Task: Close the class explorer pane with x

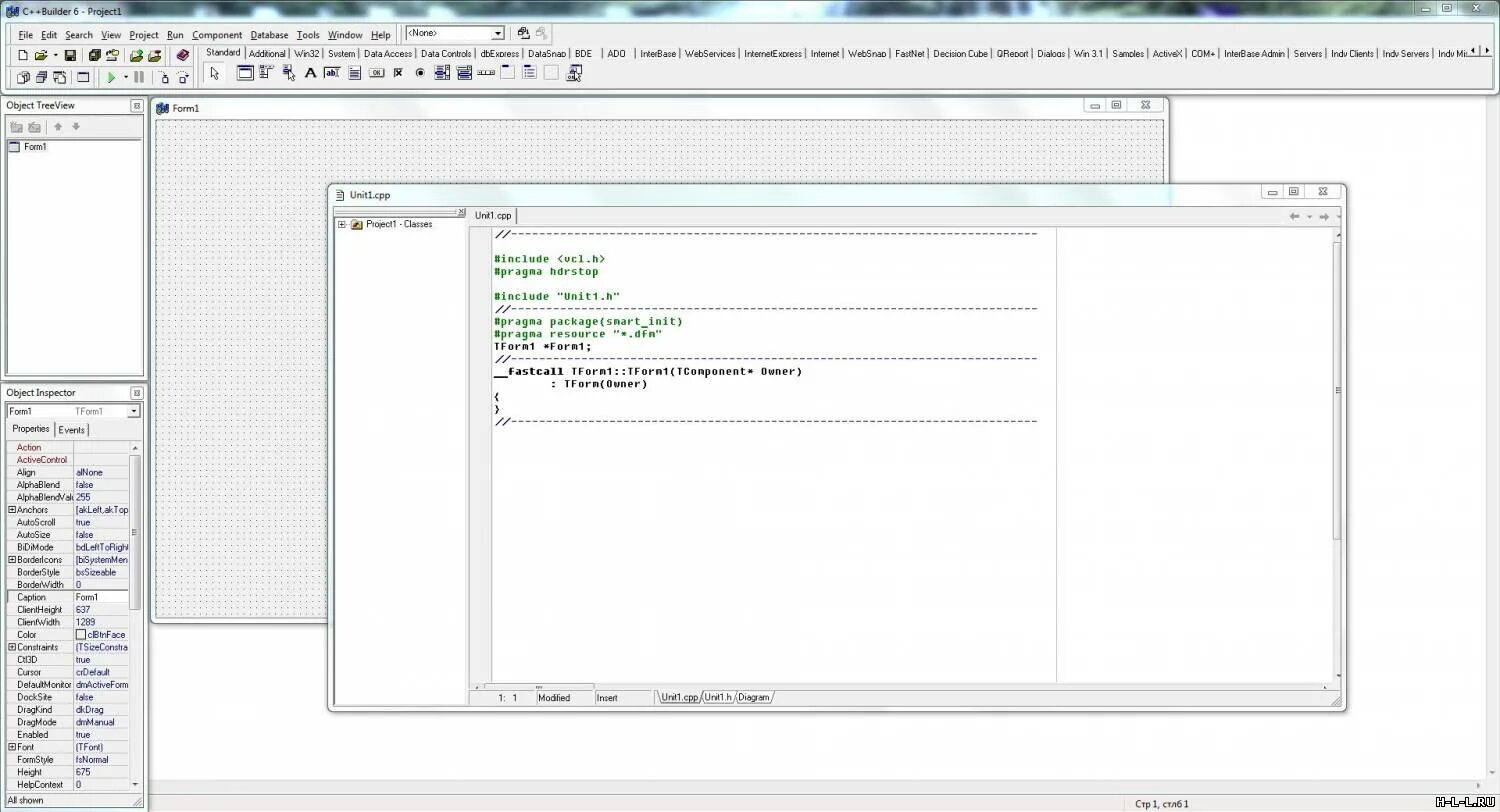Action: (461, 212)
